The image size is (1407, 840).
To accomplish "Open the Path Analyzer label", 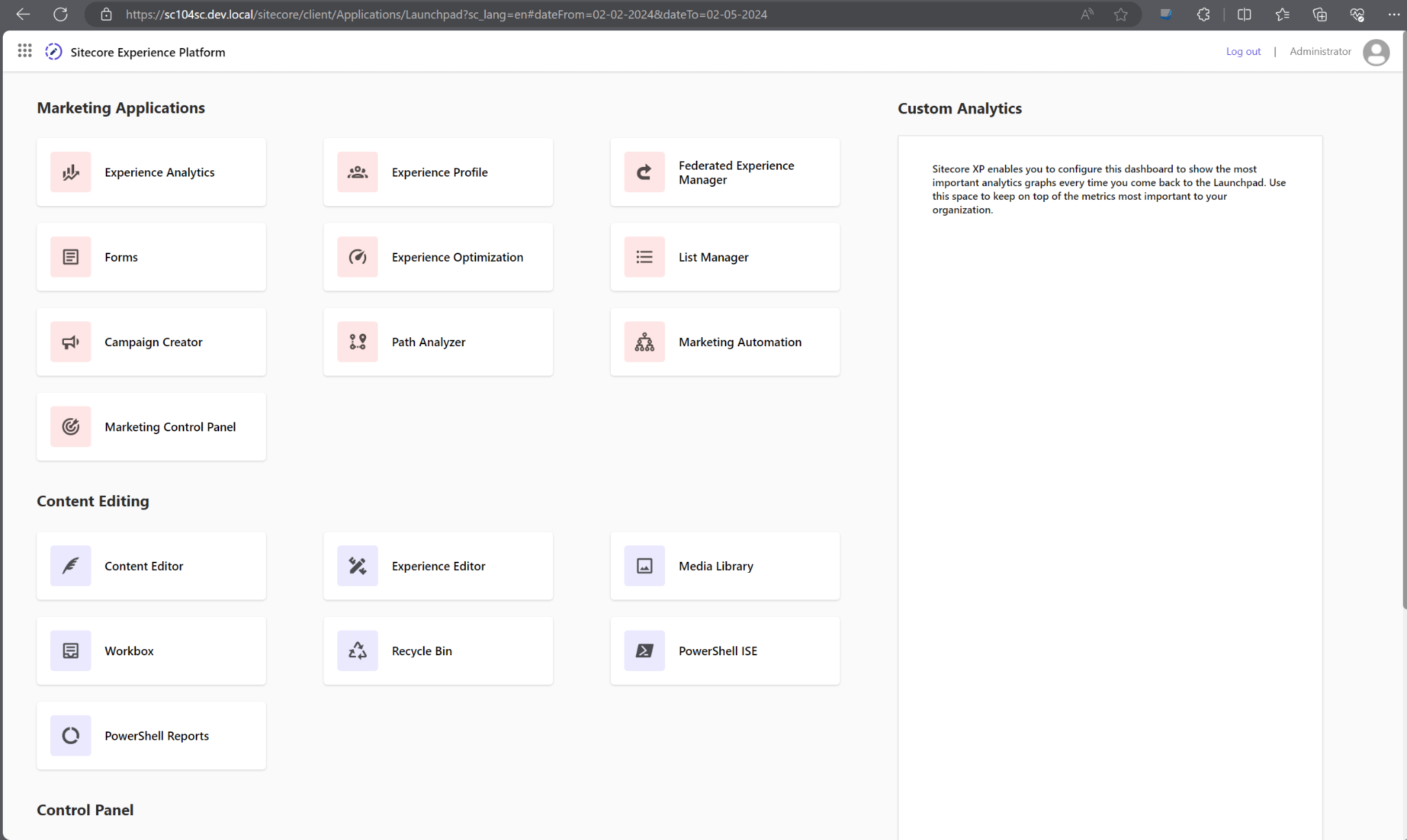I will pyautogui.click(x=429, y=342).
